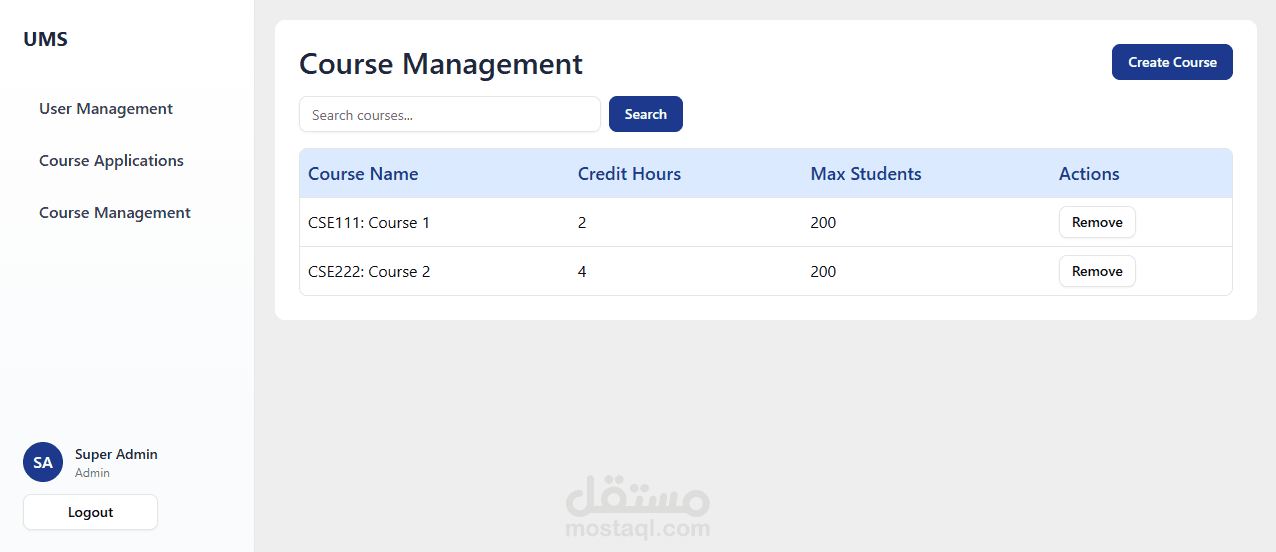Image resolution: width=1276 pixels, height=552 pixels.
Task: Click the Course Management page heading
Action: (441, 64)
